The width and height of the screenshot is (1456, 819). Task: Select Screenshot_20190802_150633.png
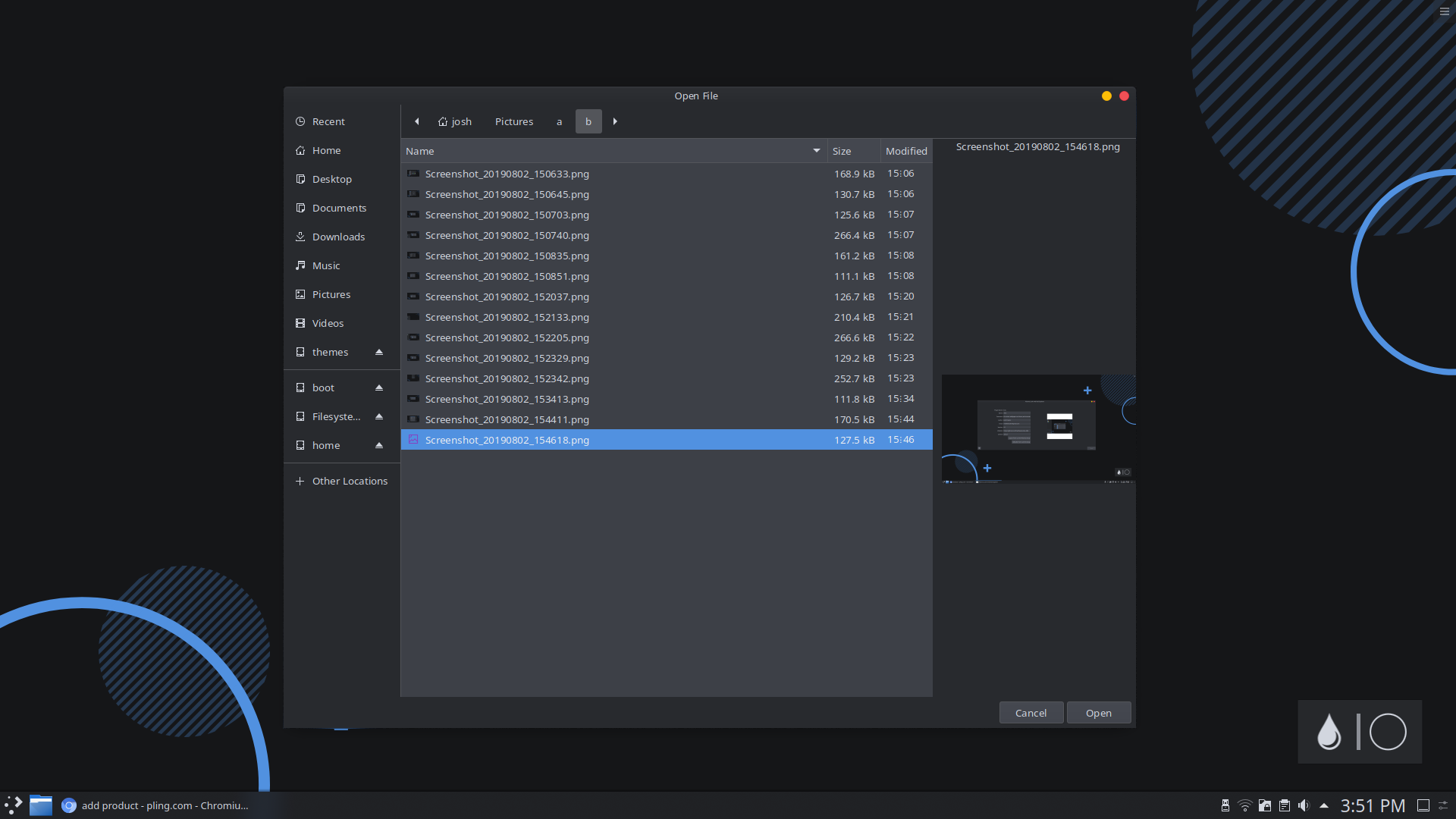point(667,174)
